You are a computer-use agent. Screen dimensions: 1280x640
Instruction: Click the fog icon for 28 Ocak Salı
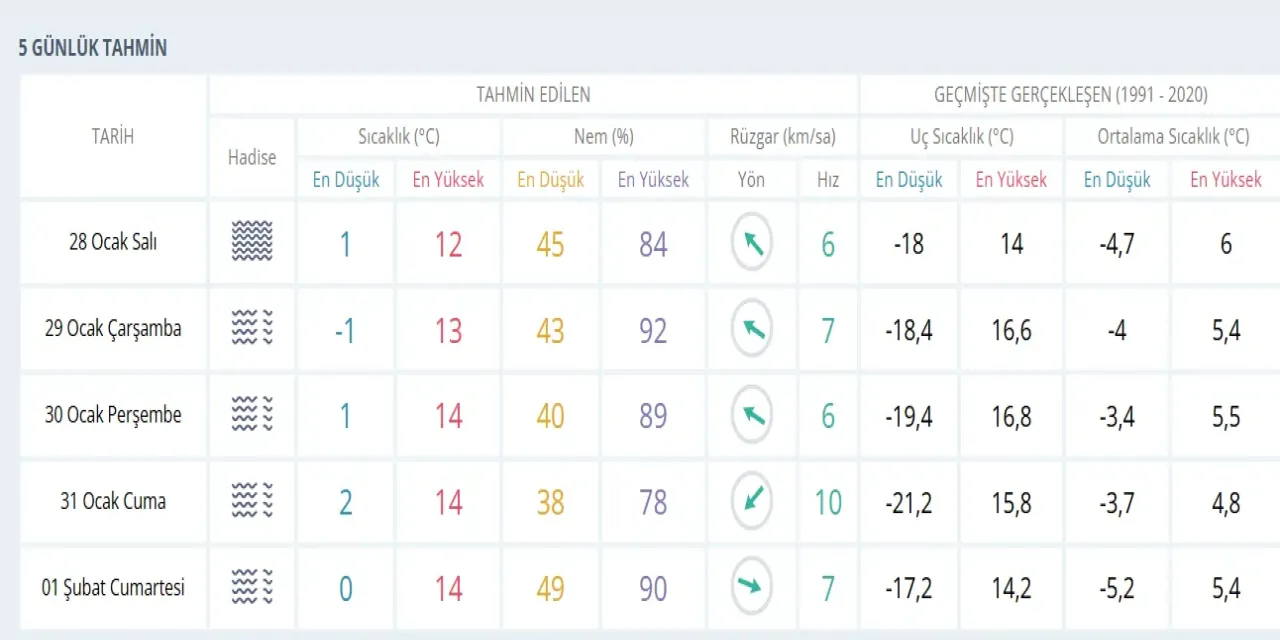(x=252, y=243)
